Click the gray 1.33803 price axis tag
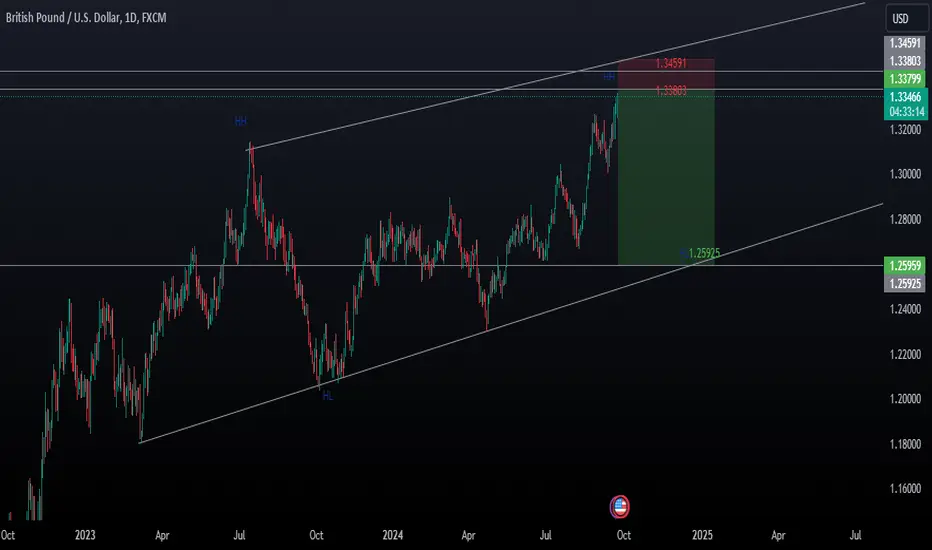The image size is (932, 550). (x=905, y=61)
